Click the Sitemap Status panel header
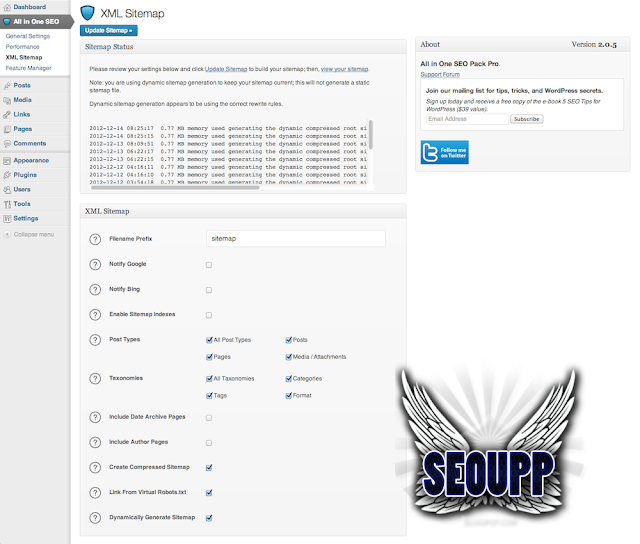640x544 pixels. coord(243,47)
